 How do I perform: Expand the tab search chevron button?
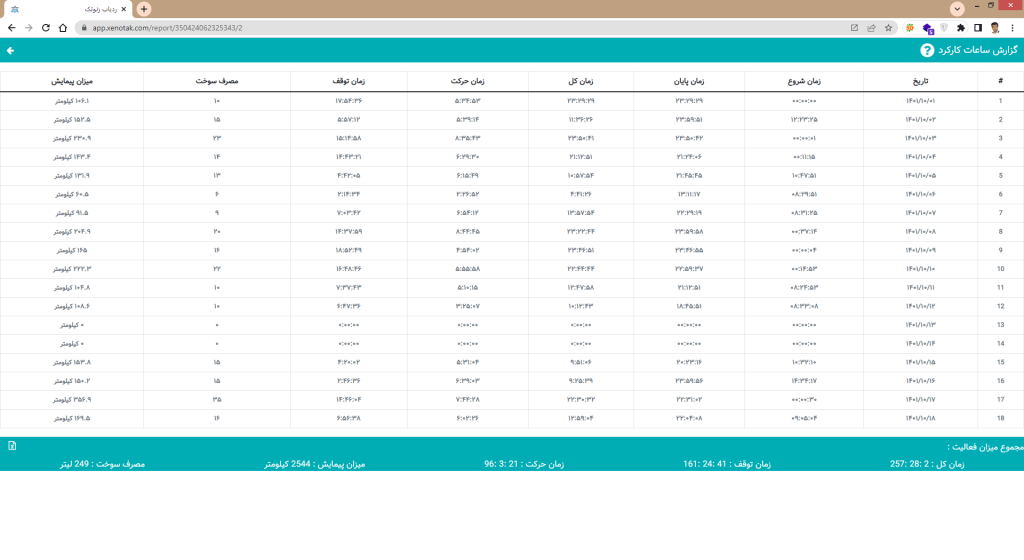click(x=958, y=9)
